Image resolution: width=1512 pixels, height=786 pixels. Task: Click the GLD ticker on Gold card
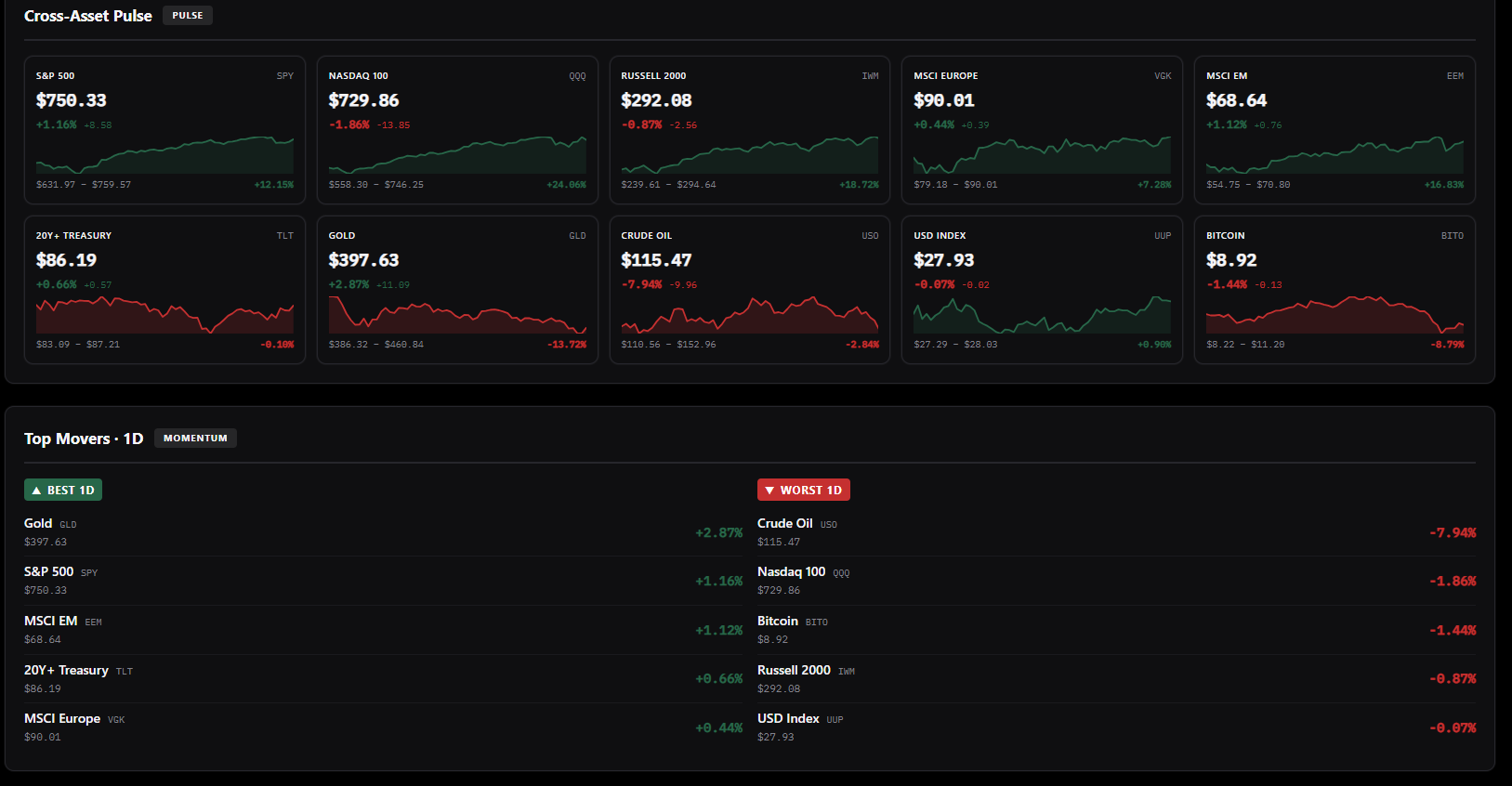[578, 236]
